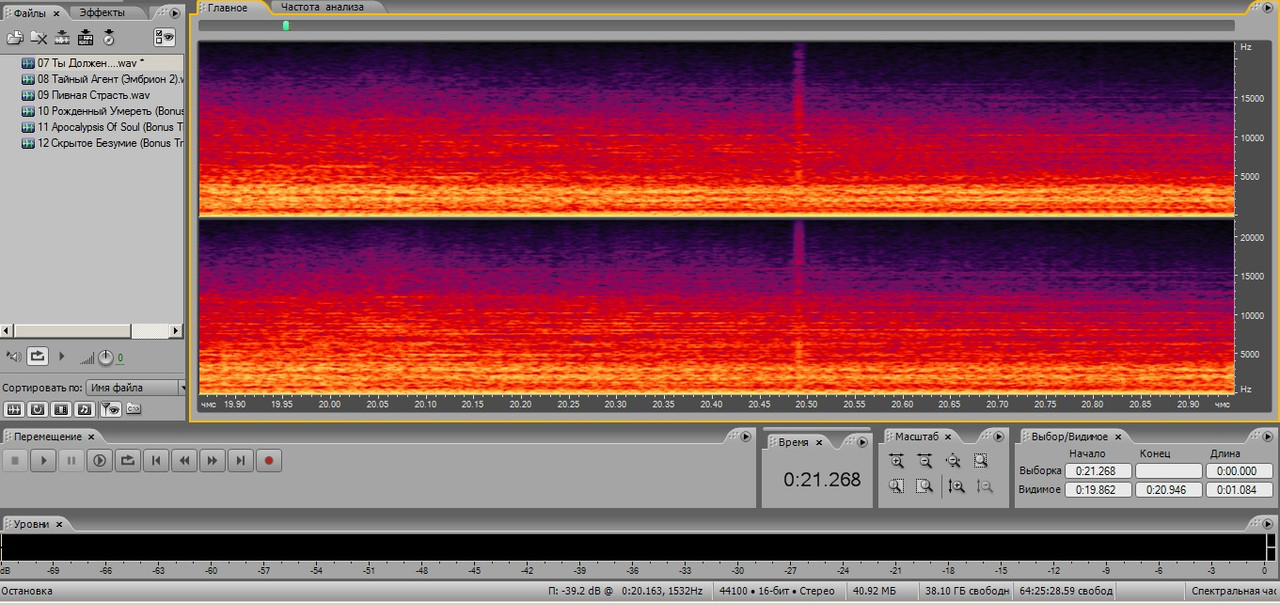The width and height of the screenshot is (1280, 605).
Task: Click the Stop button in the transport panel
Action: [15, 461]
